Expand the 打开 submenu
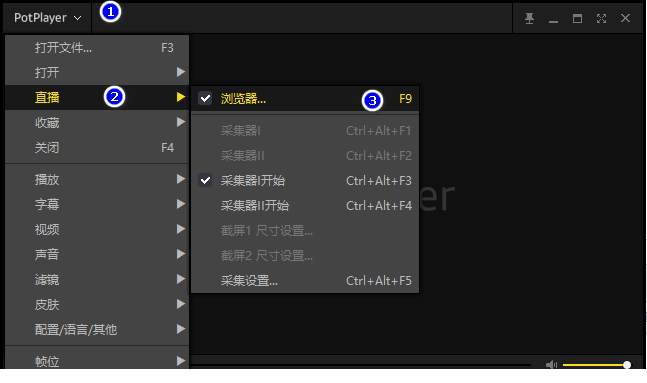This screenshot has height=383, width=647. point(97,73)
